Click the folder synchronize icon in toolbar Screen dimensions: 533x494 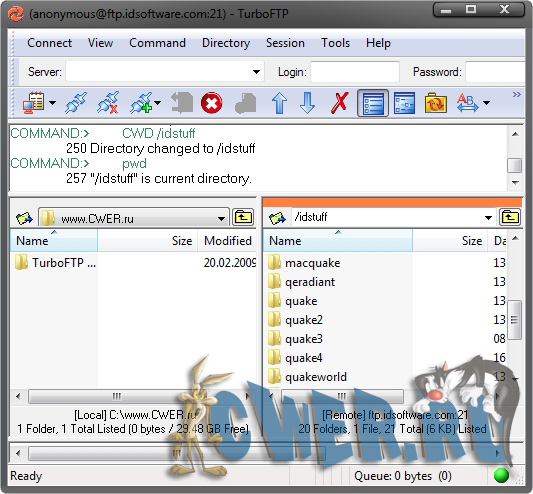click(x=435, y=103)
